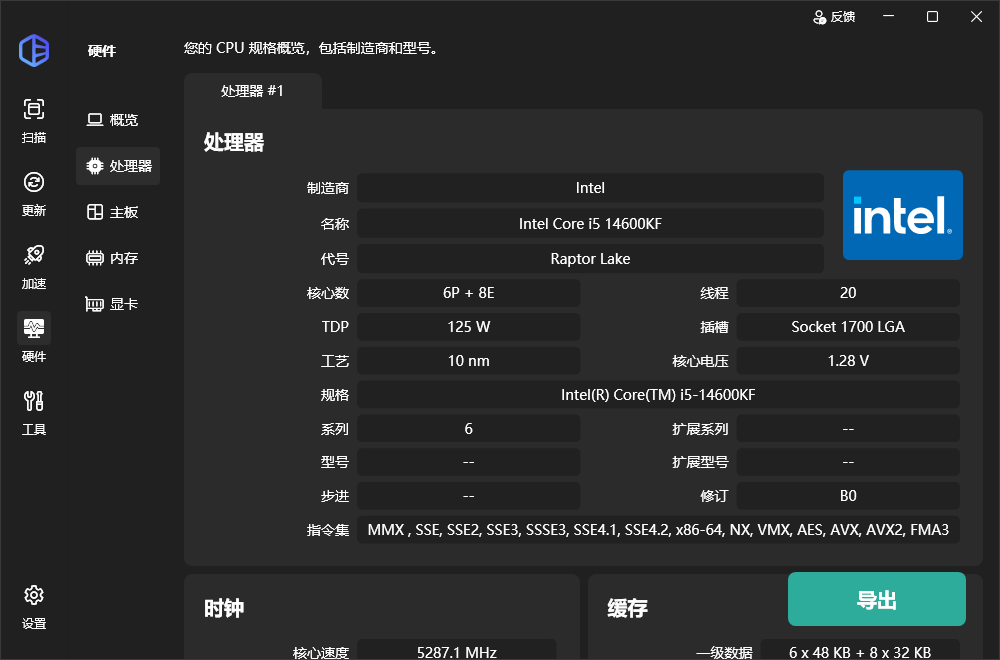Screen dimensions: 1000x660
Task: Click the 5287.1 MHz core speed value
Action: 457,651
